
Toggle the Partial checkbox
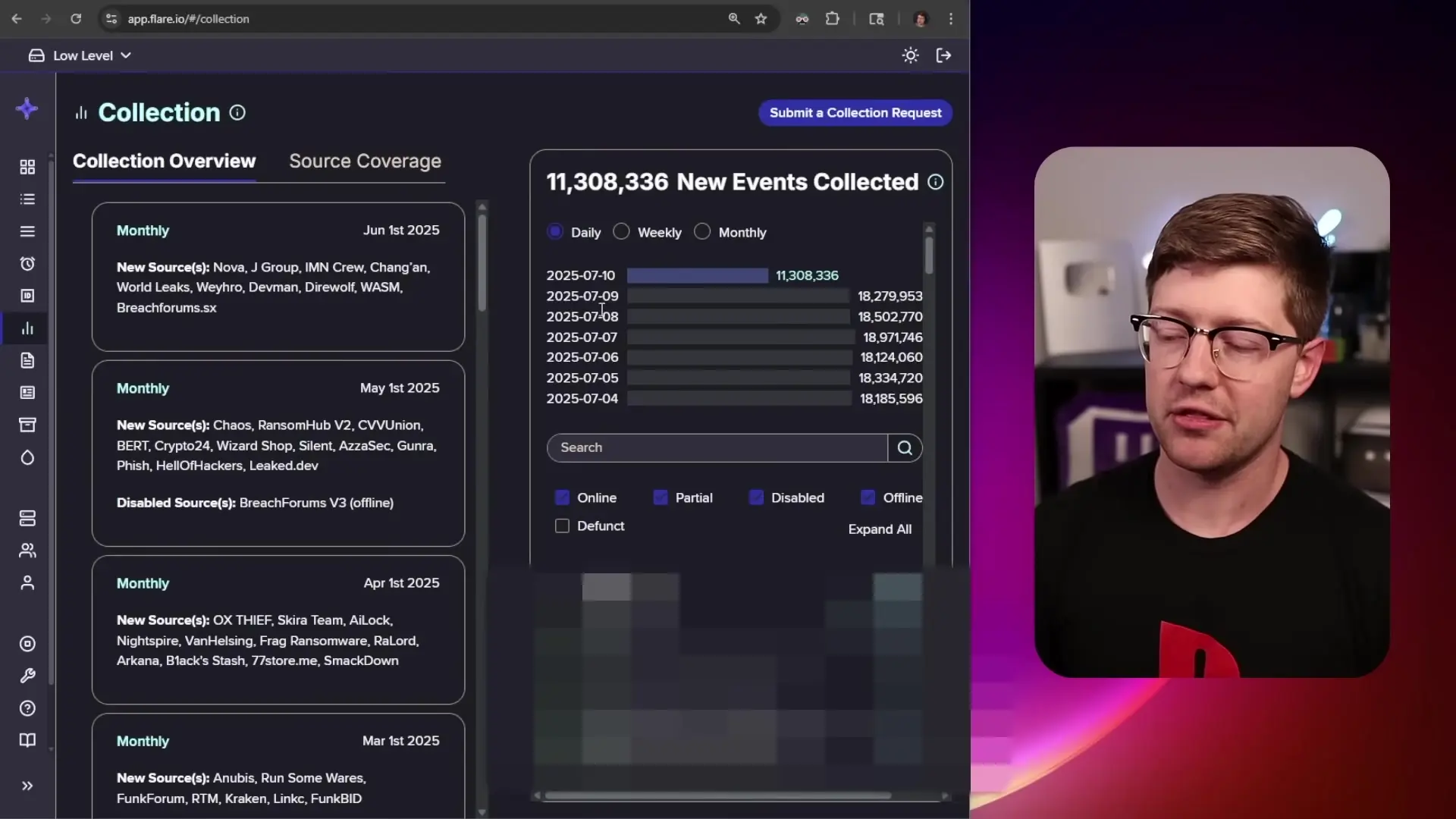661,497
